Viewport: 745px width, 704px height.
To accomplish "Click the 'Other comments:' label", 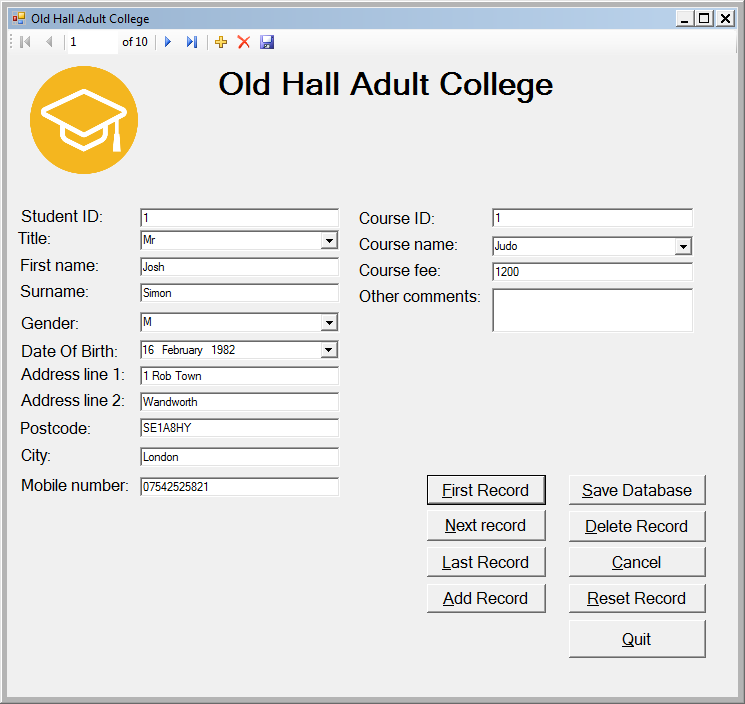I will coord(420,296).
